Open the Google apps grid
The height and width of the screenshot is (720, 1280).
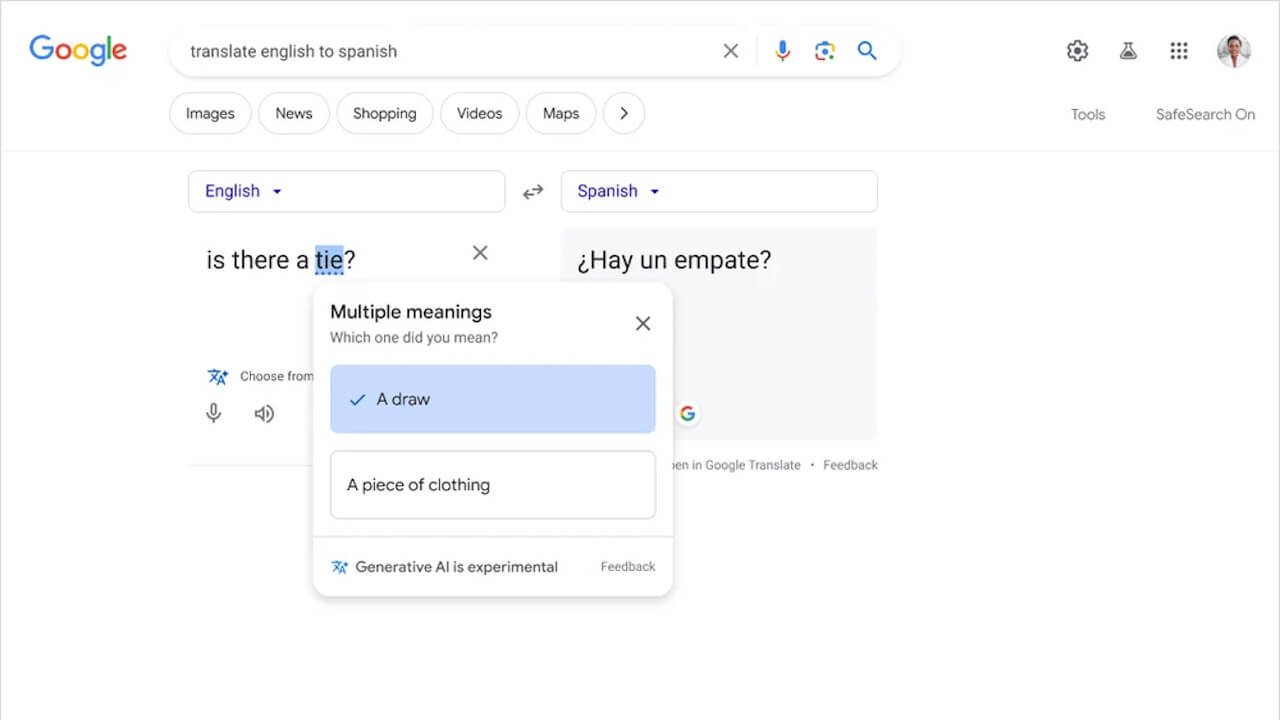click(x=1179, y=50)
